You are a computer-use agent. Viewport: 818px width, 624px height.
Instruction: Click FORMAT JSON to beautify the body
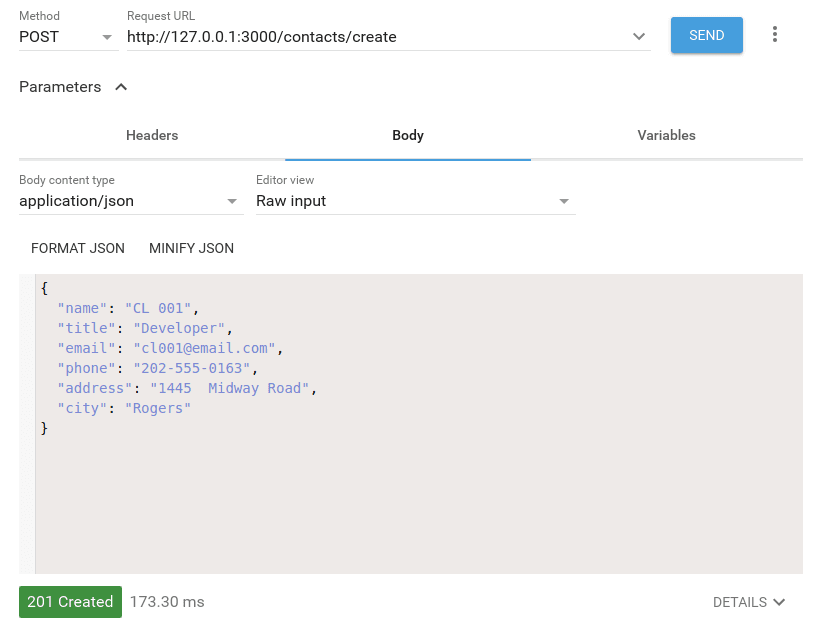point(77,248)
